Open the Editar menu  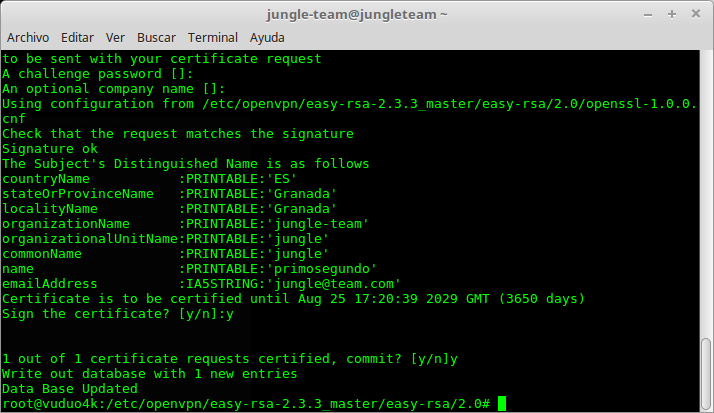pos(77,37)
